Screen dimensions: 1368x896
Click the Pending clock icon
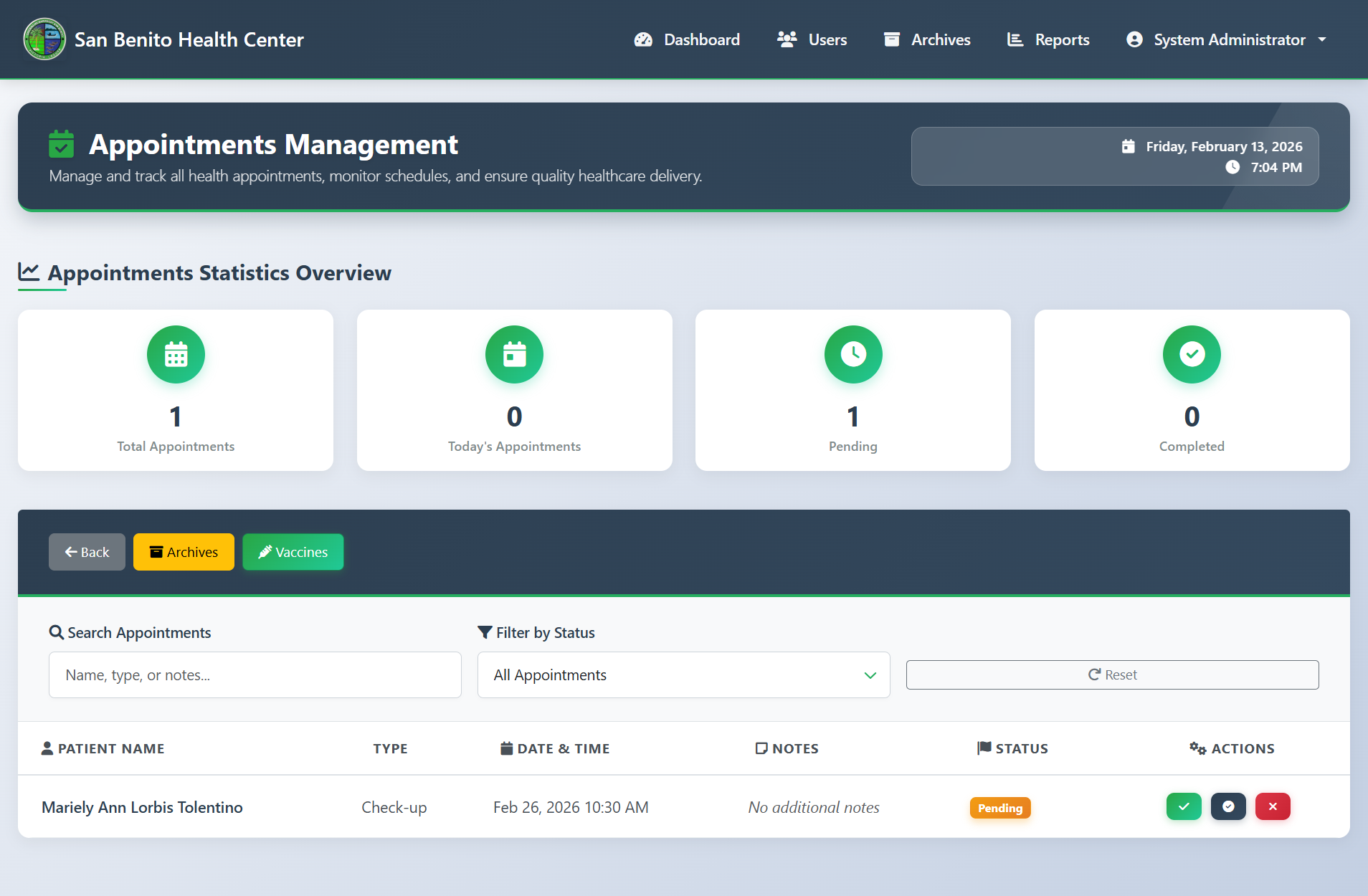coord(852,354)
